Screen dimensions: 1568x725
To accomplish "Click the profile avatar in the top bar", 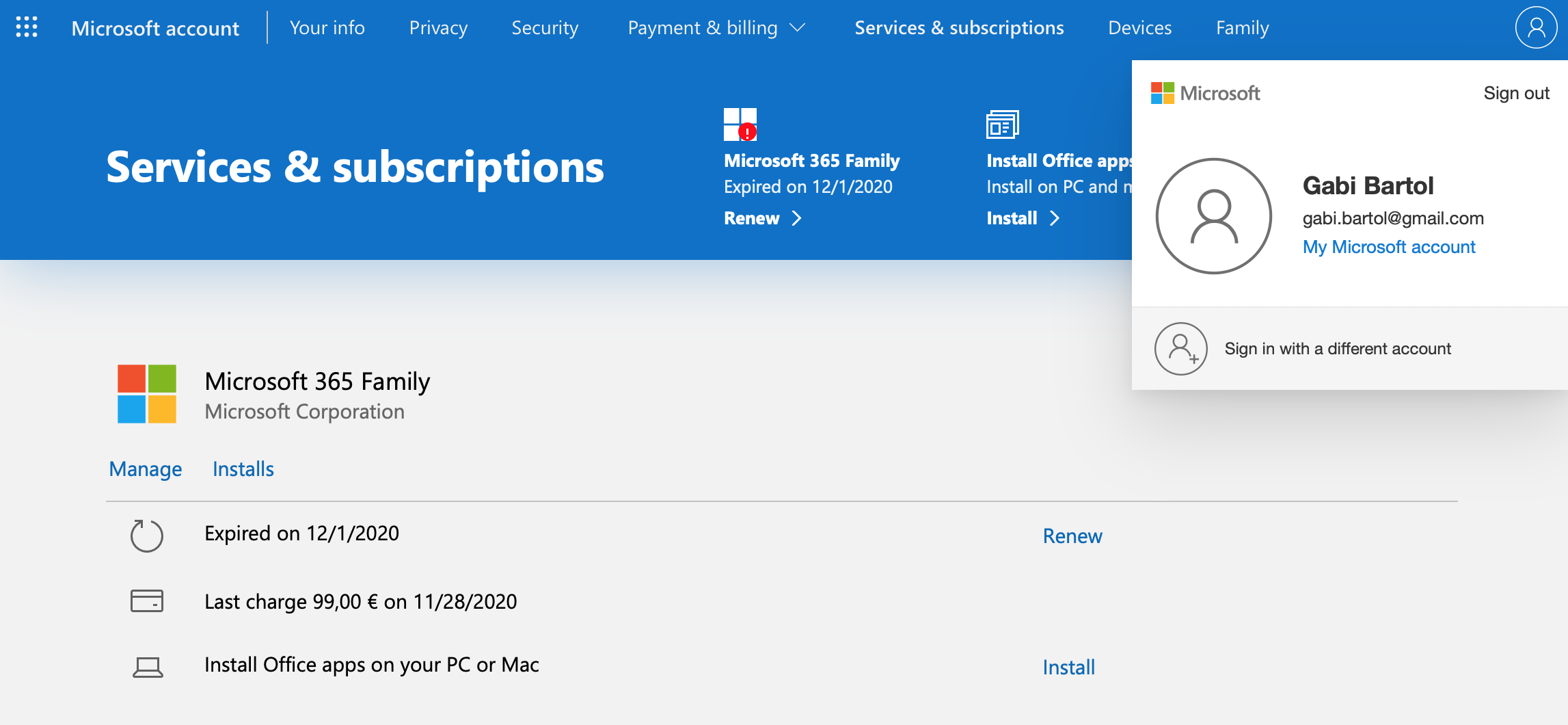I will tap(1536, 28).
